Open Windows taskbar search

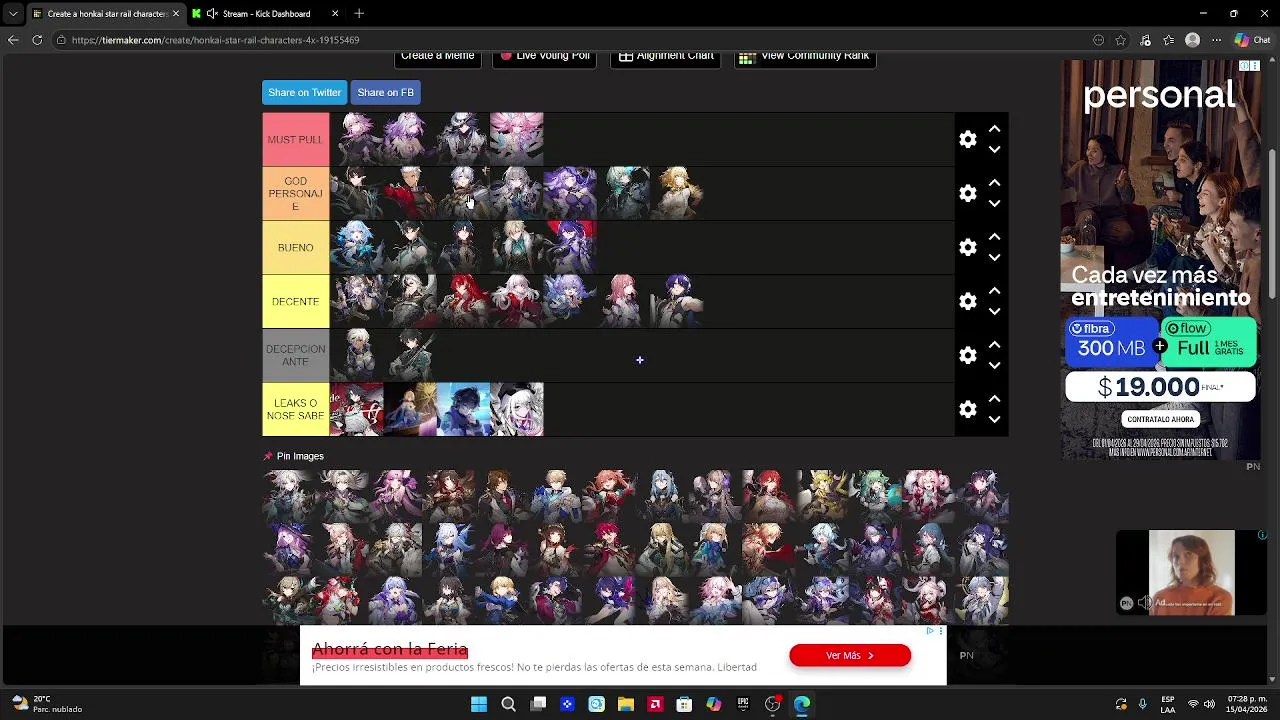[508, 704]
